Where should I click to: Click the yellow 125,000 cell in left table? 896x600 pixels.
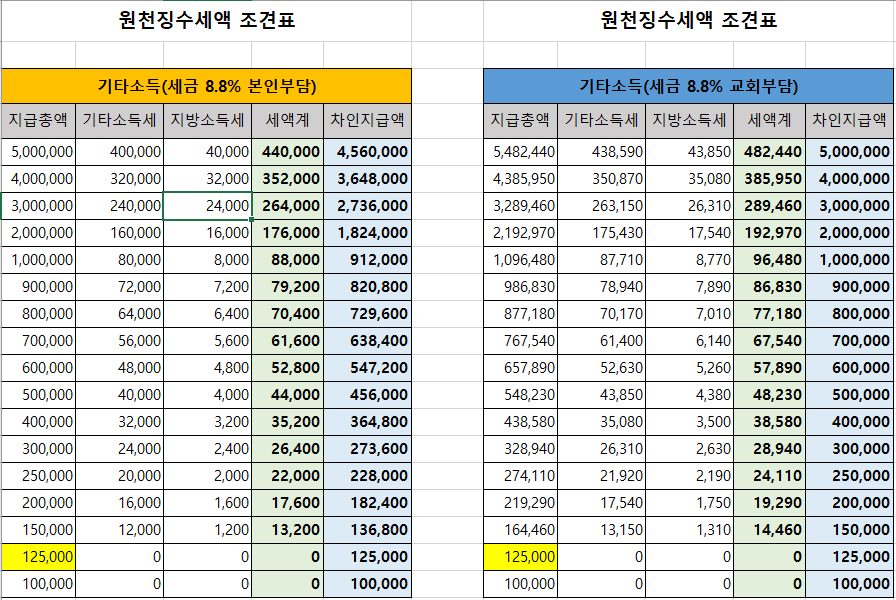[38, 557]
